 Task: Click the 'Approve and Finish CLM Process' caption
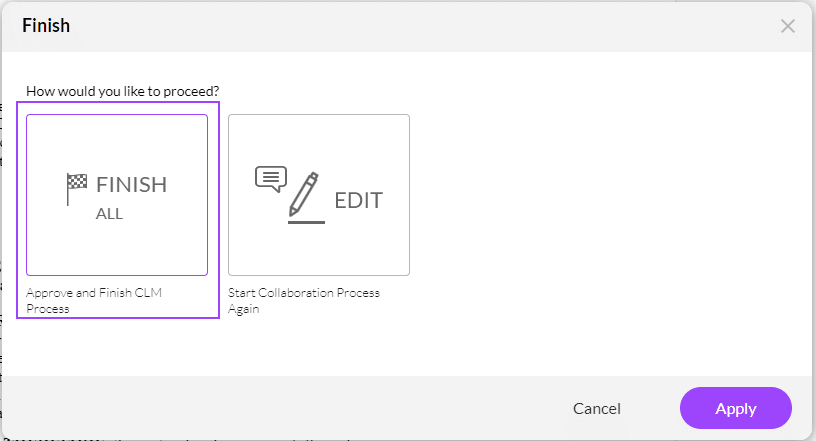click(94, 300)
